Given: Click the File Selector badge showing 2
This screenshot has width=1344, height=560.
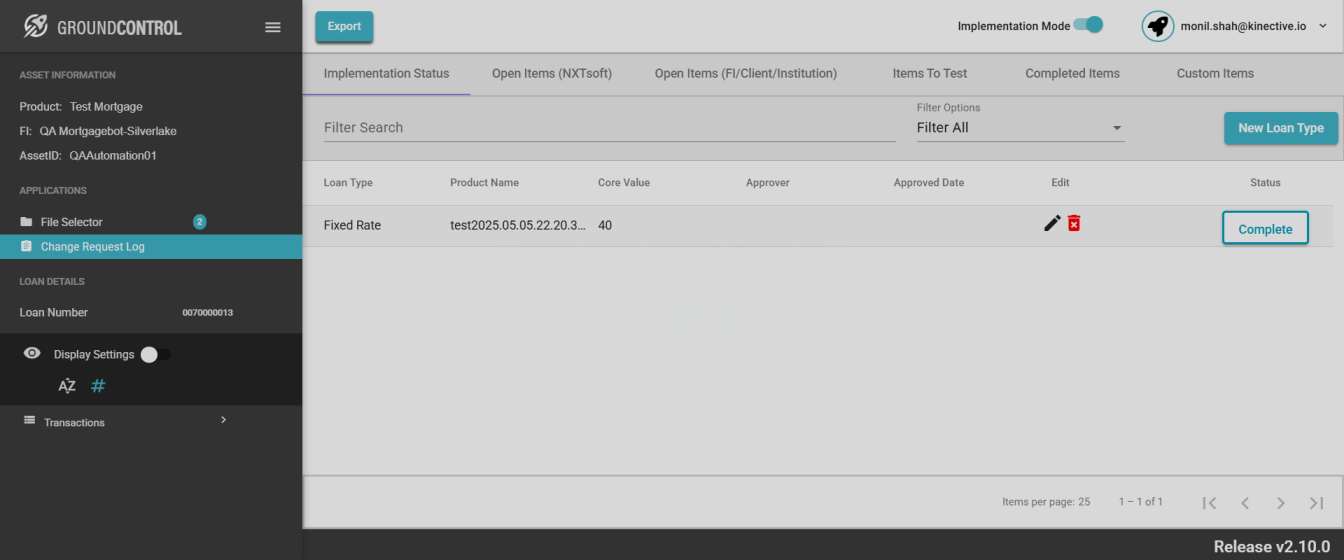Looking at the screenshot, I should (x=199, y=222).
